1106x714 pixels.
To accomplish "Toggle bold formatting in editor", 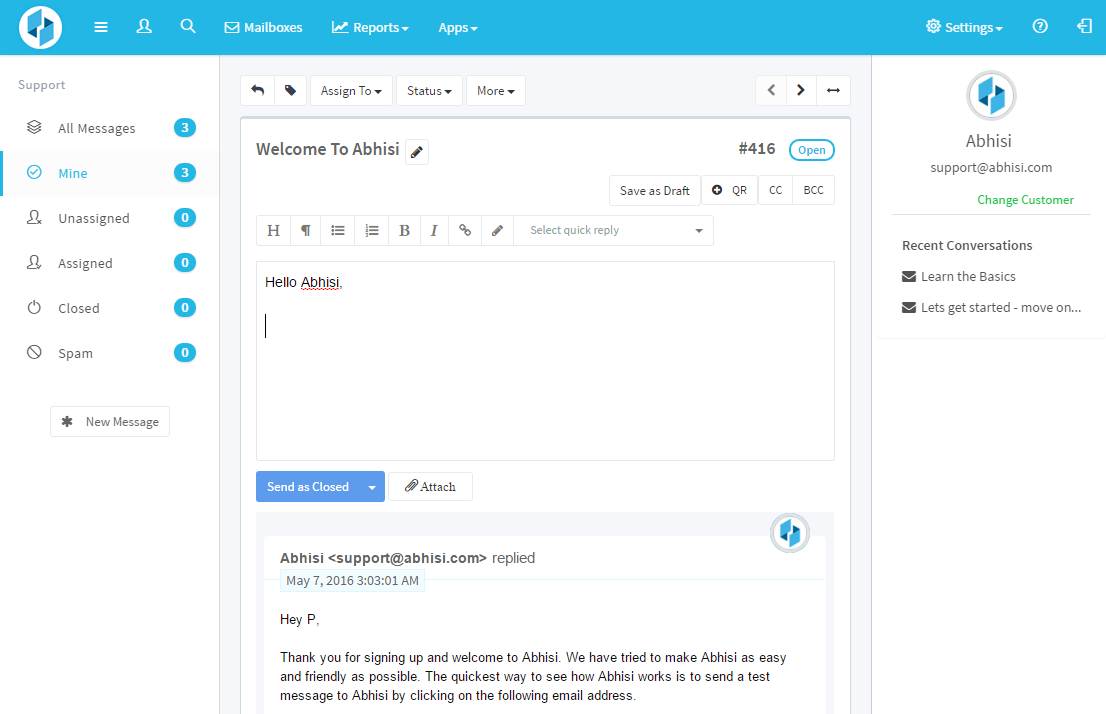I will (x=404, y=231).
